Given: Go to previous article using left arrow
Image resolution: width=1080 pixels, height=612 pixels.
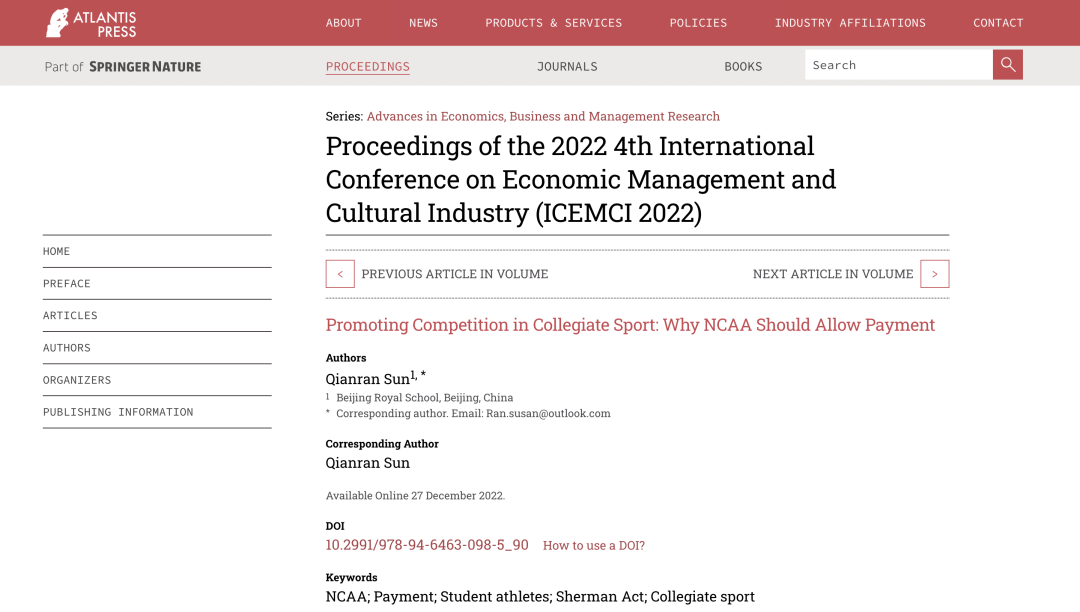Looking at the screenshot, I should pyautogui.click(x=340, y=274).
